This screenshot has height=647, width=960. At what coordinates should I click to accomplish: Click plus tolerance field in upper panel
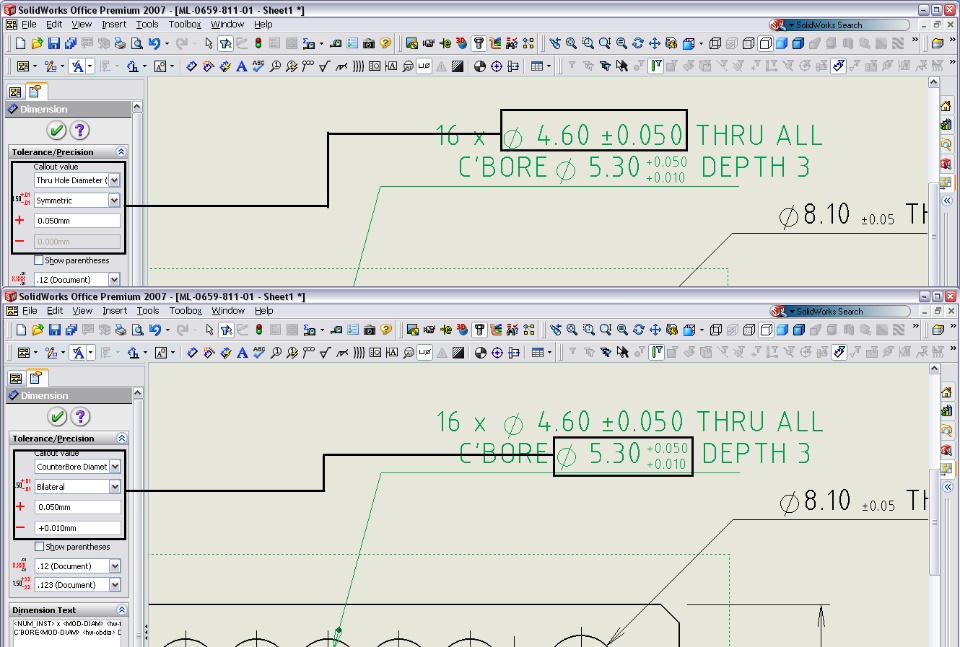[x=77, y=220]
